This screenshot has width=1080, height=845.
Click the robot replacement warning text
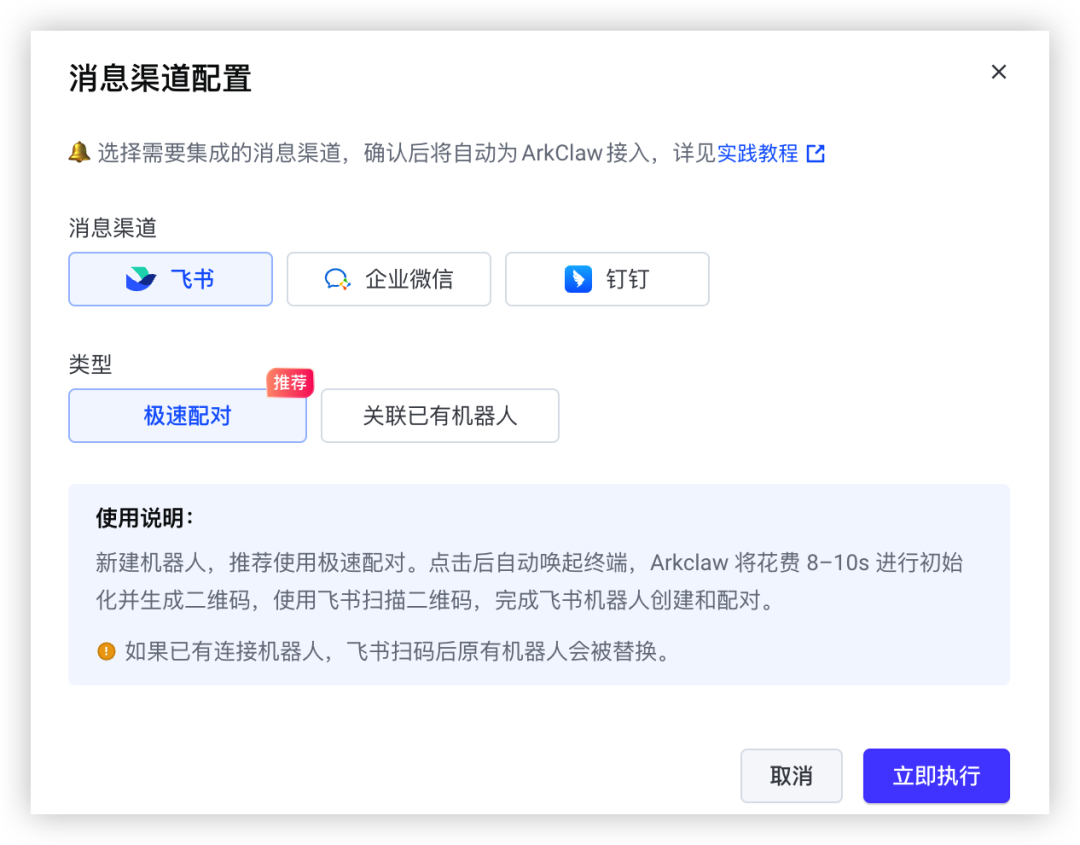pos(398,651)
